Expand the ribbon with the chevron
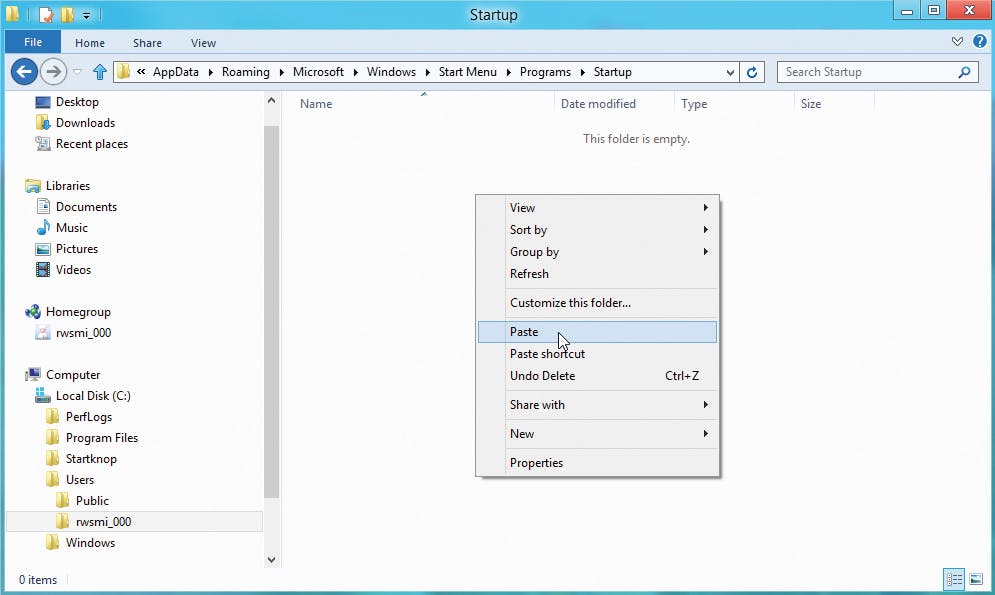This screenshot has height=595, width=995. point(958,42)
